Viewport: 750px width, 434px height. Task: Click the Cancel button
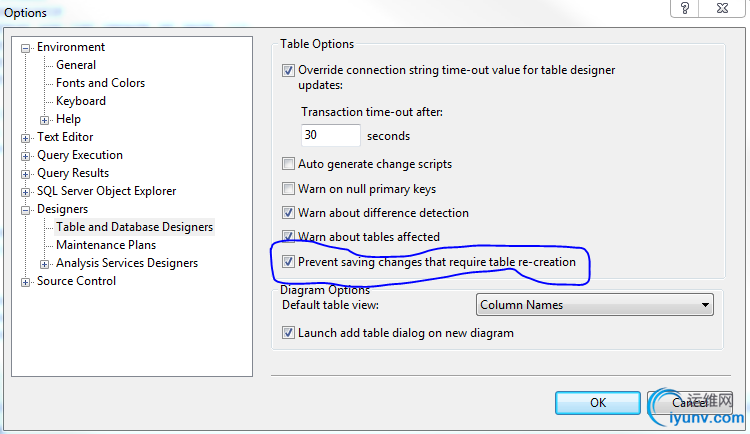pyautogui.click(x=689, y=403)
